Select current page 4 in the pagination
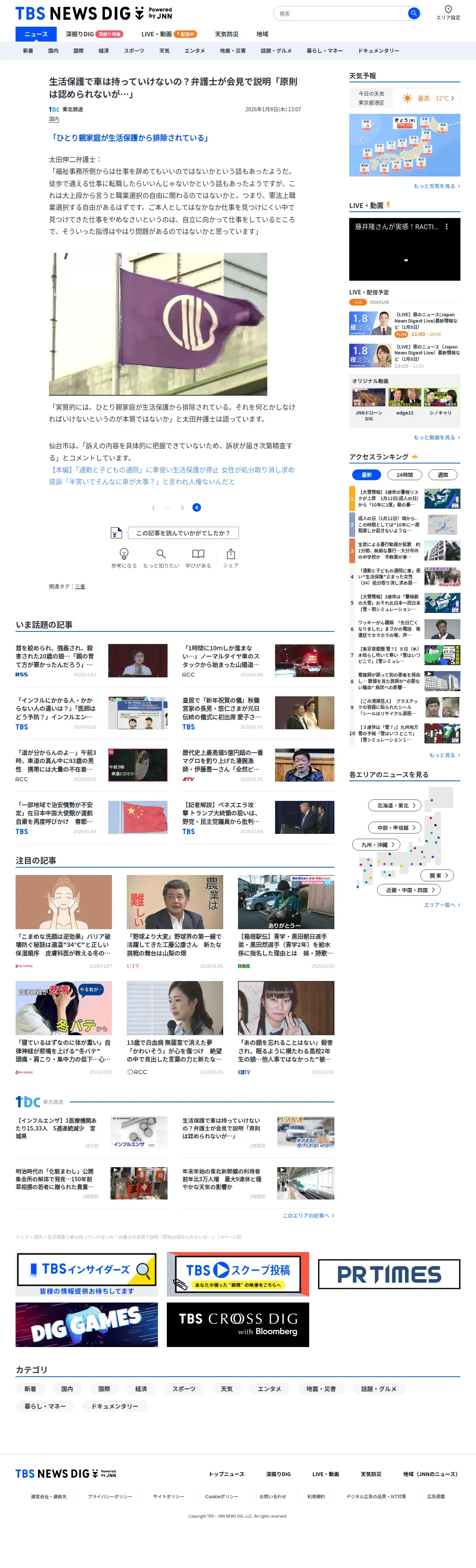 pos(196,507)
